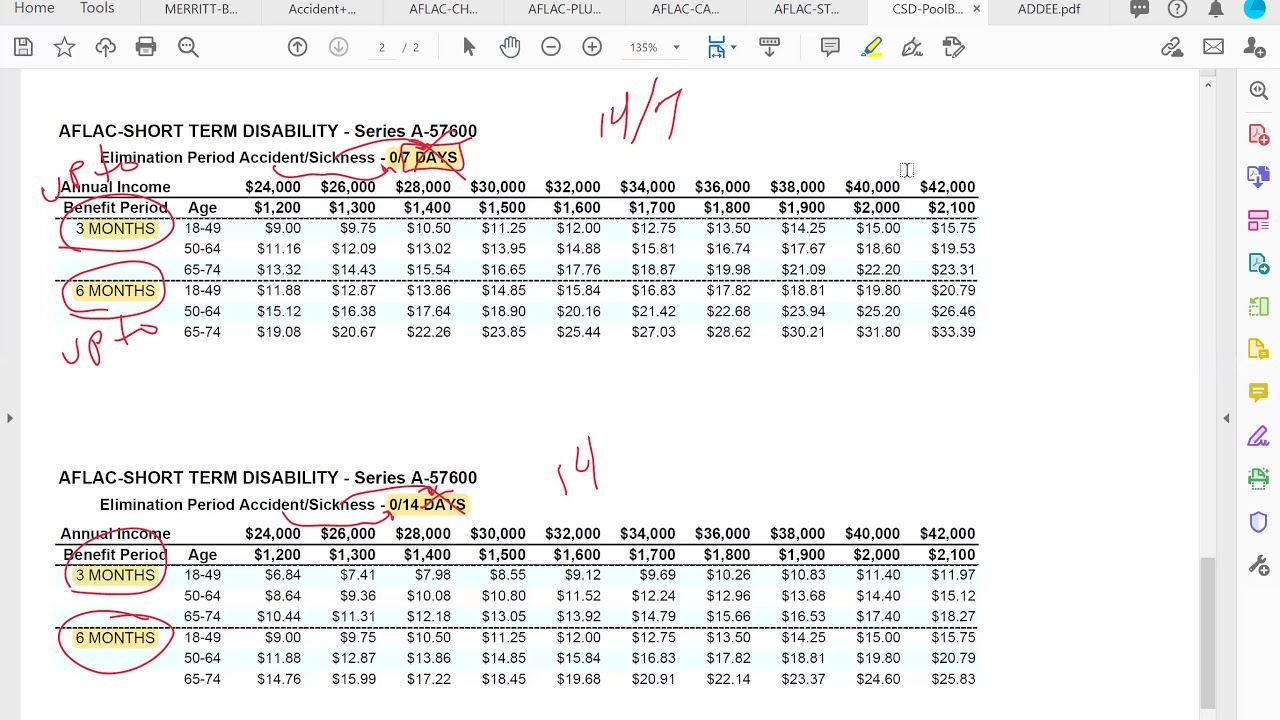This screenshot has width=1280, height=720.
Task: Click the star bookmark icon
Action: point(64,47)
